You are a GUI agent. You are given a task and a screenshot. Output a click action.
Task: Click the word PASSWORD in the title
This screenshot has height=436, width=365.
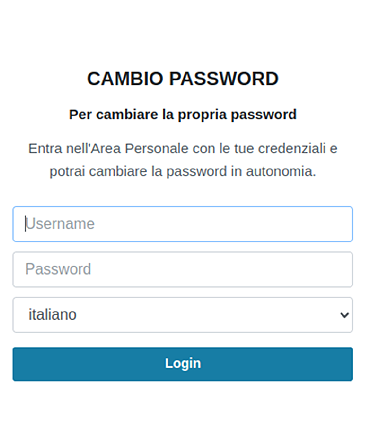[x=224, y=79]
